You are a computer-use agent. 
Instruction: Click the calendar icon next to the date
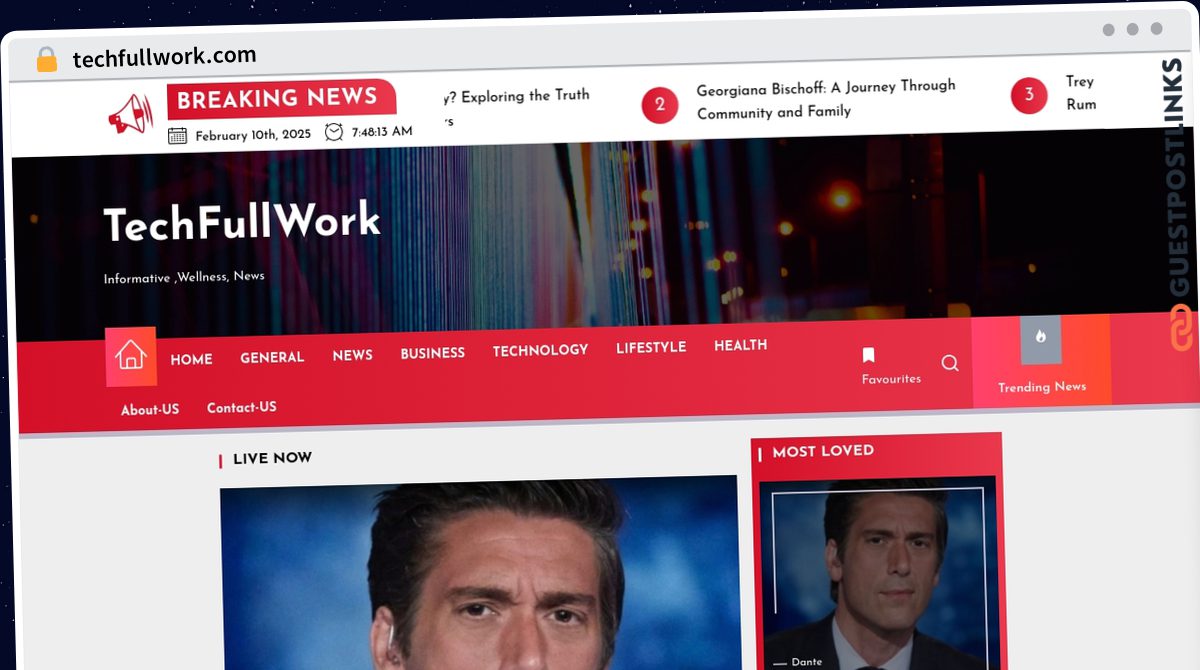[x=177, y=136]
